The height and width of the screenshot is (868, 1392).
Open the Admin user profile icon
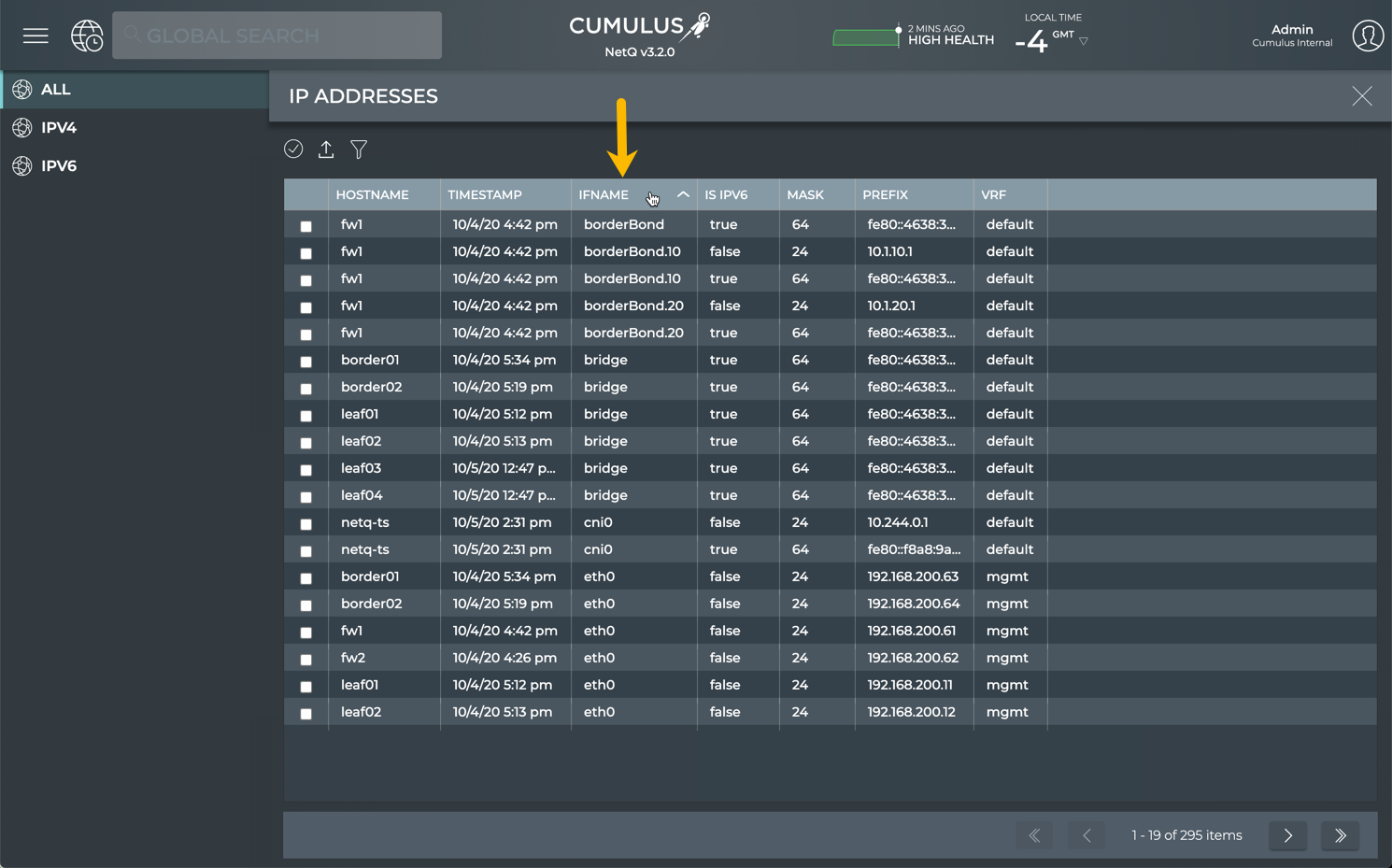pos(1368,36)
